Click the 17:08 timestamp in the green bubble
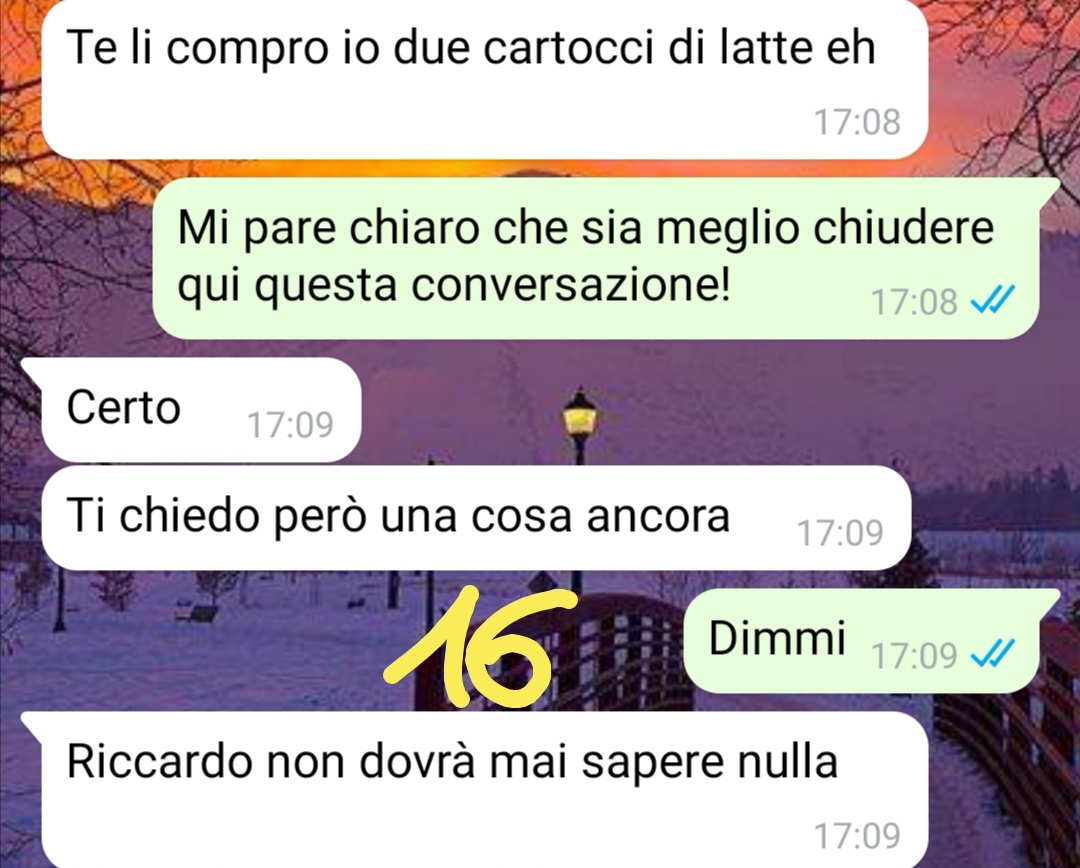1080x868 pixels. tap(915, 301)
